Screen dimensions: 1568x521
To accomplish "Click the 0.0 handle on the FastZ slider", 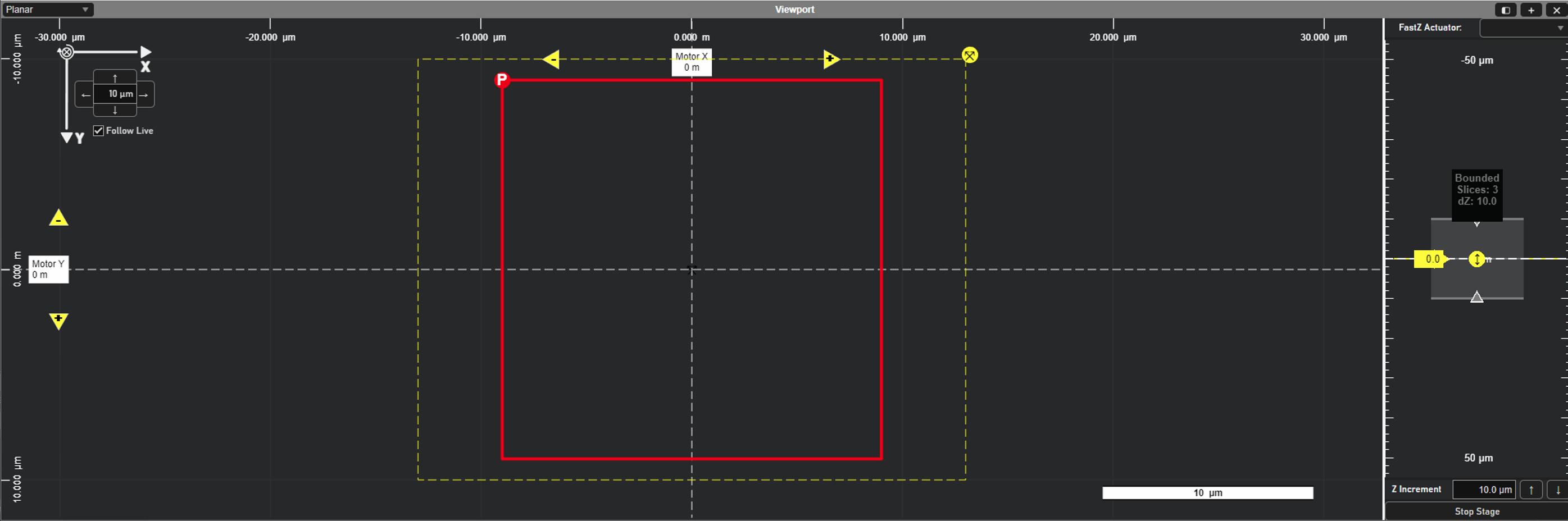I will (x=1431, y=259).
